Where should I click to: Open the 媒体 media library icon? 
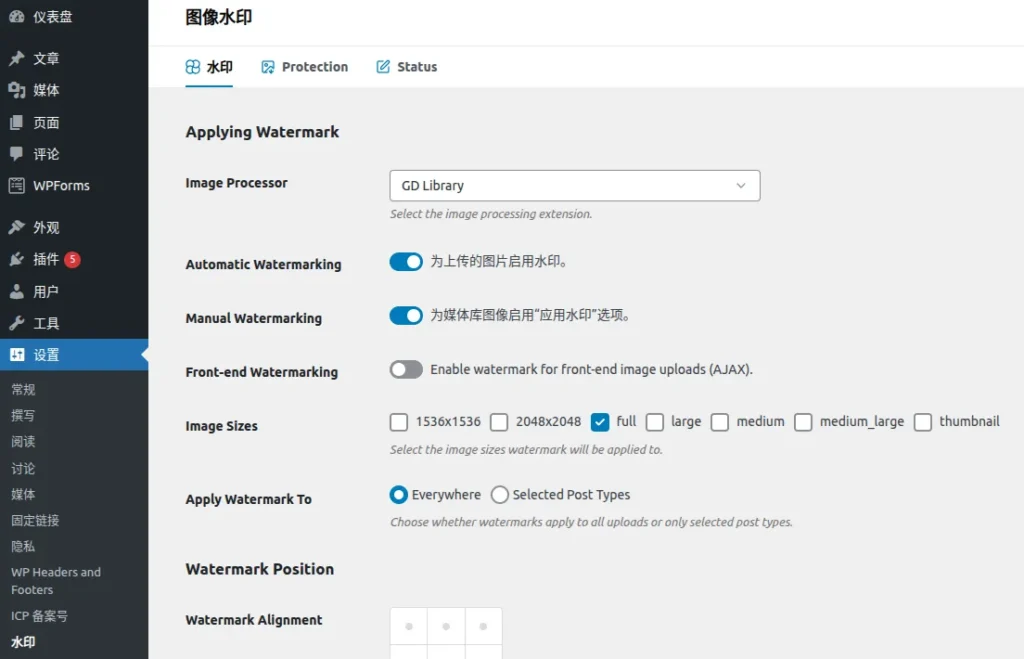tap(18, 90)
